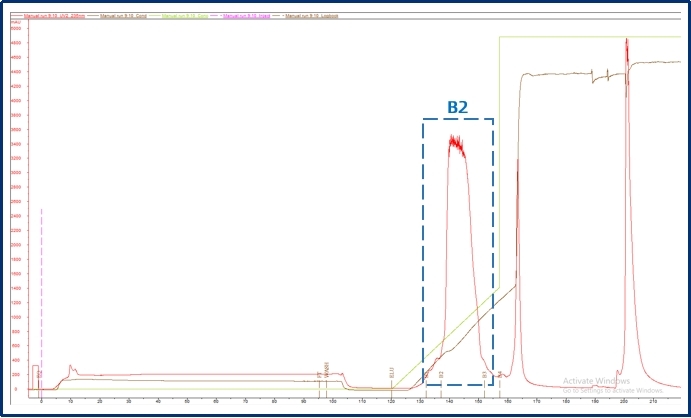Click the green concentration plateau at the top right
Screen dimensions: 691x418
click(x=590, y=38)
